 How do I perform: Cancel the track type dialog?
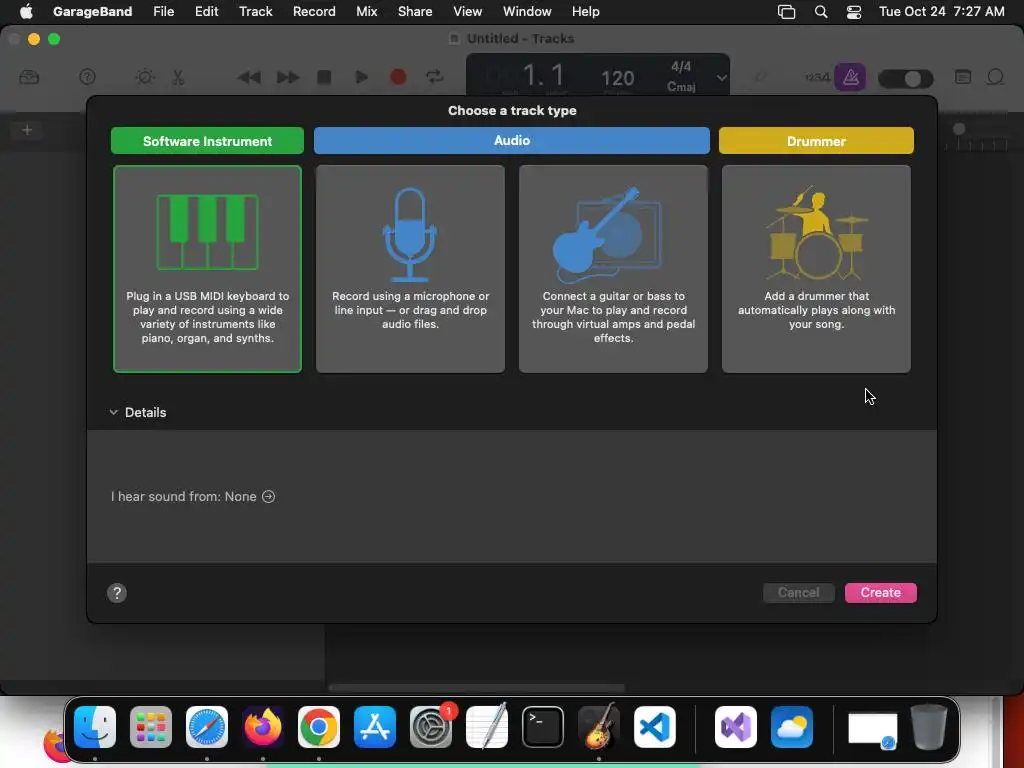pyautogui.click(x=799, y=592)
